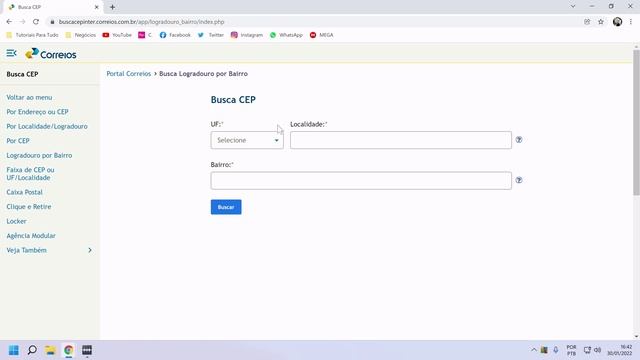
Task: Open YouTube bookmark
Action: (117, 35)
